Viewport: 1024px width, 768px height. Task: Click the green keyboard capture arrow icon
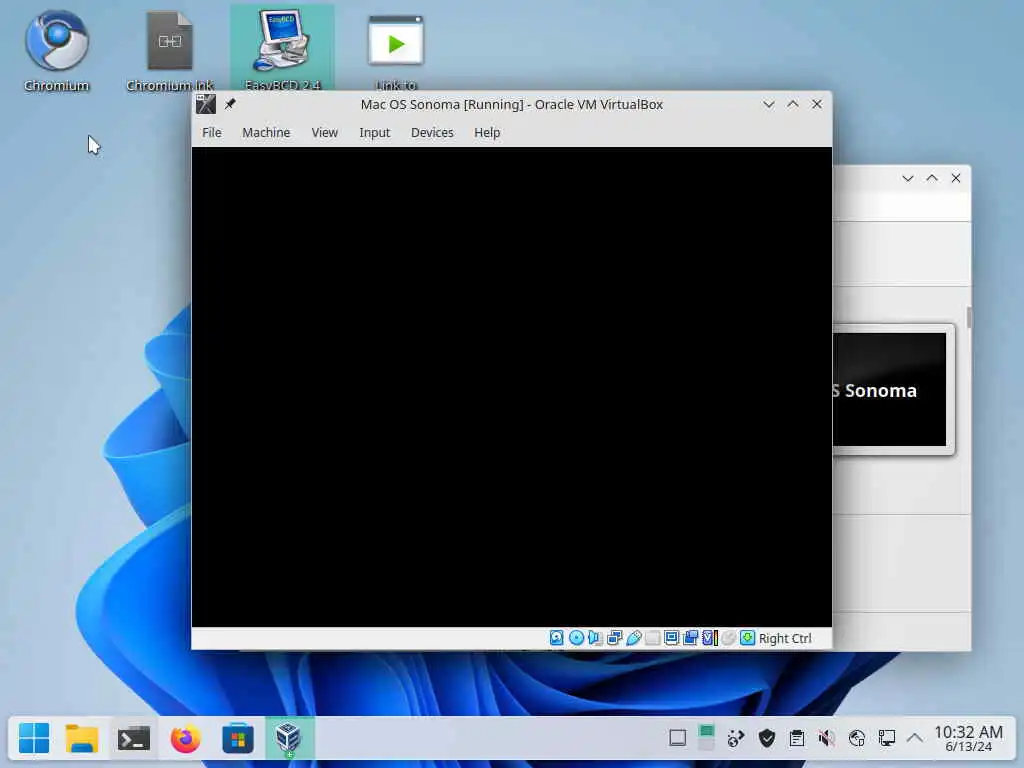click(747, 638)
